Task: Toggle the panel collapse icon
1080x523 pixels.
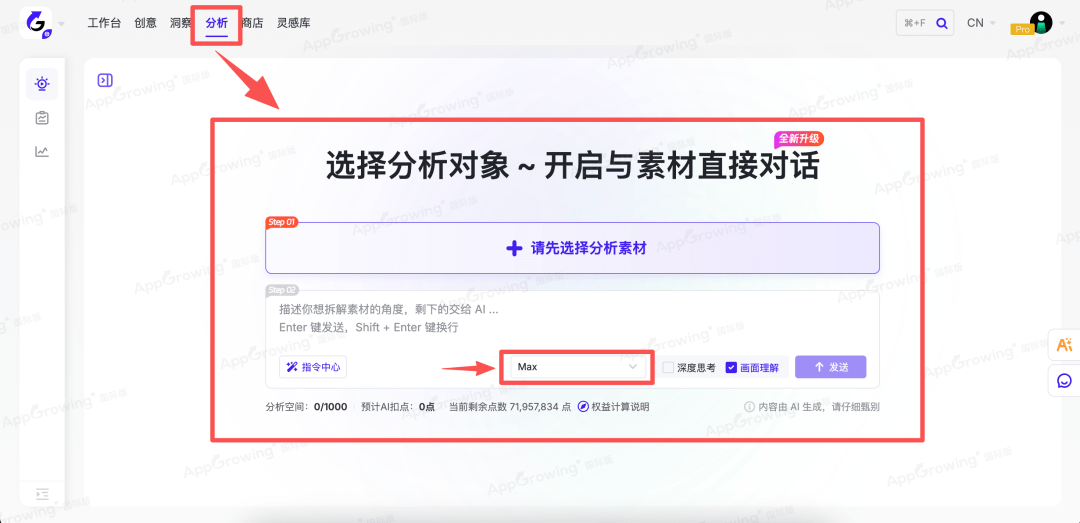Action: pyautogui.click(x=105, y=81)
